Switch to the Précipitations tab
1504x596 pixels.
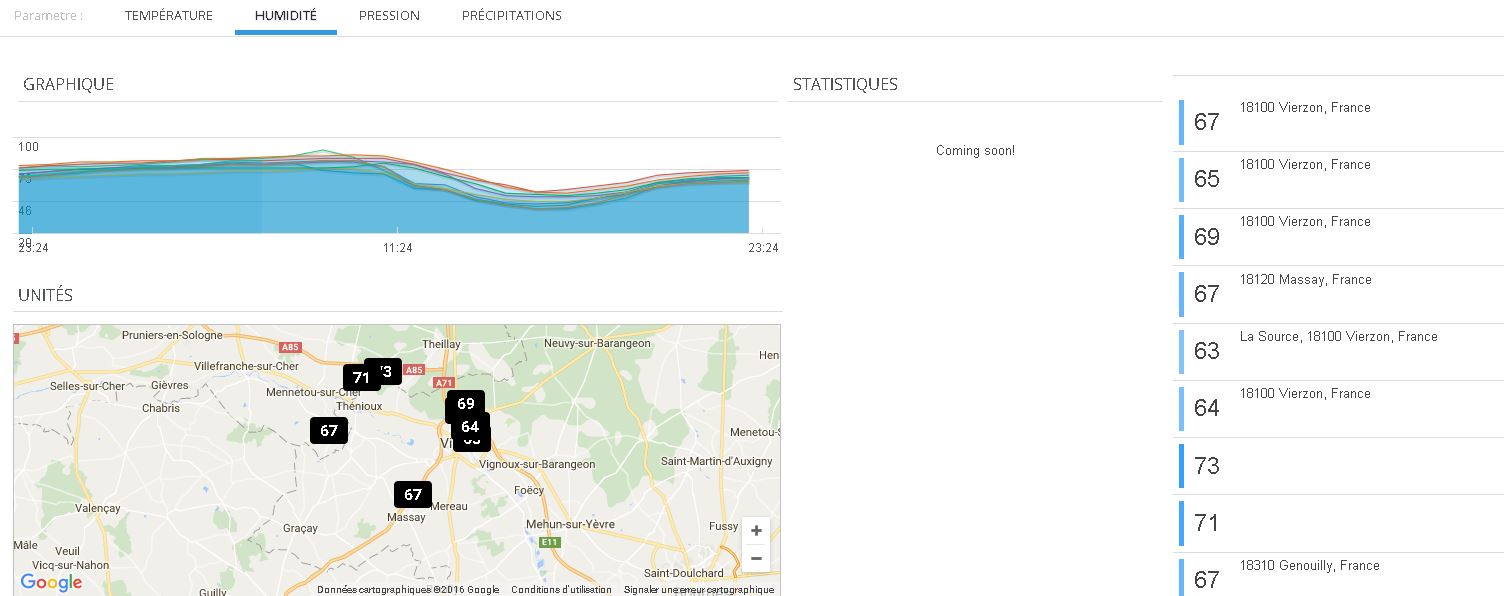511,16
